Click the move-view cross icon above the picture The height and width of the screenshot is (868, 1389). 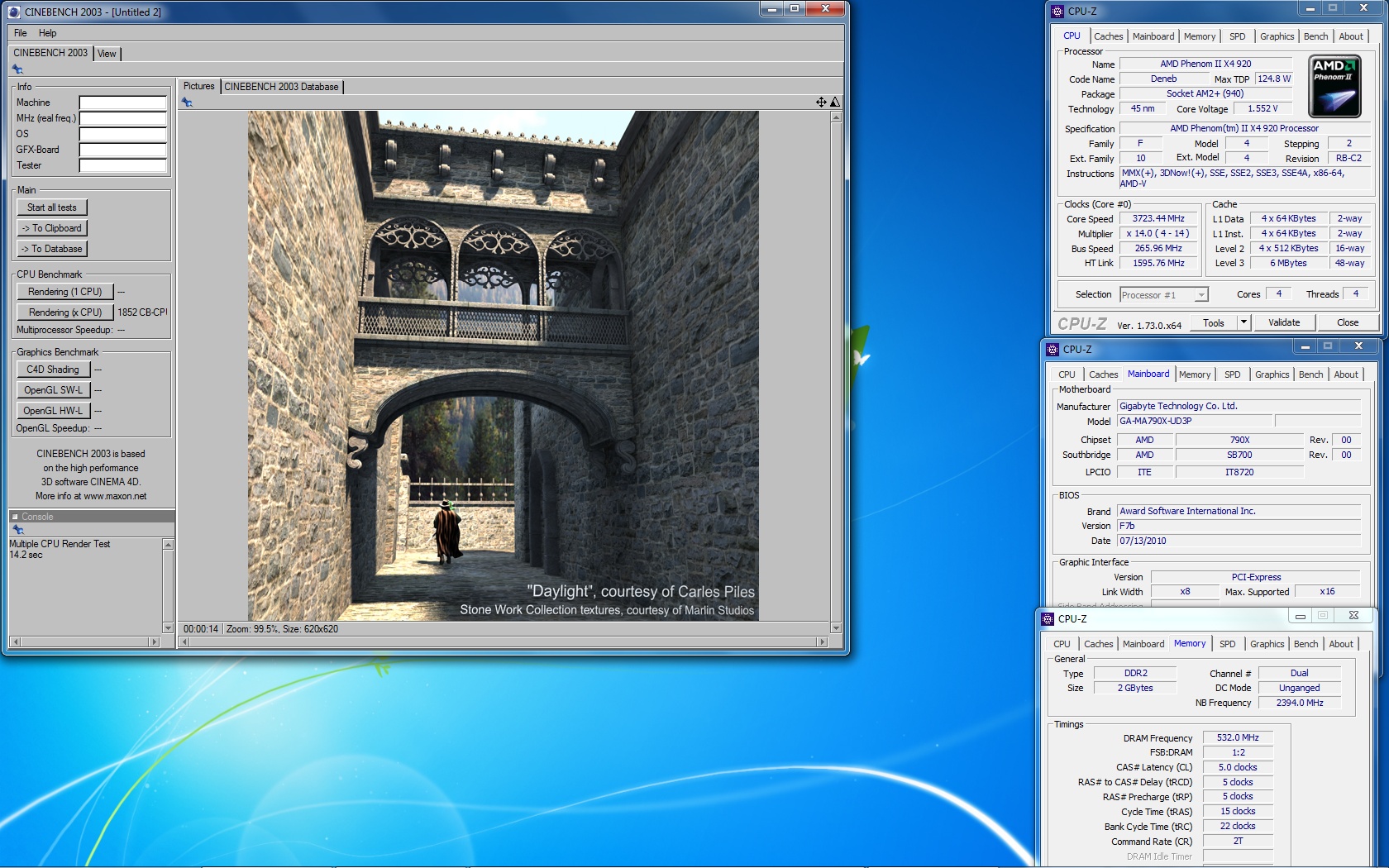[x=821, y=102]
